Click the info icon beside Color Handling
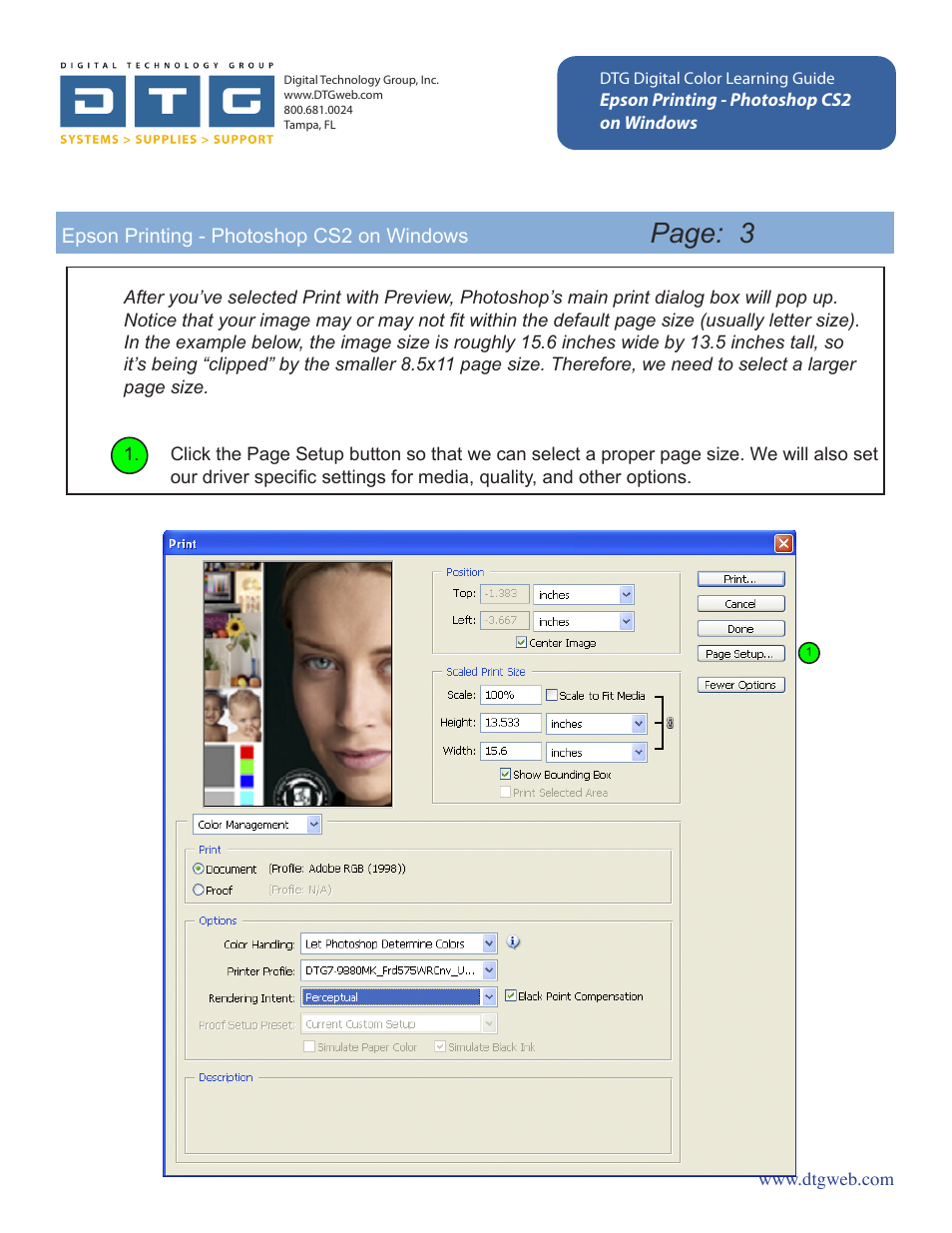The width and height of the screenshot is (952, 1233). coord(513,941)
